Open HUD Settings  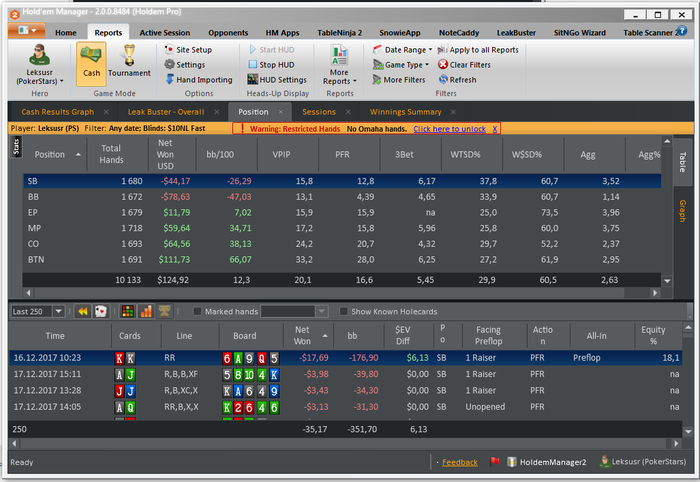pyautogui.click(x=277, y=79)
